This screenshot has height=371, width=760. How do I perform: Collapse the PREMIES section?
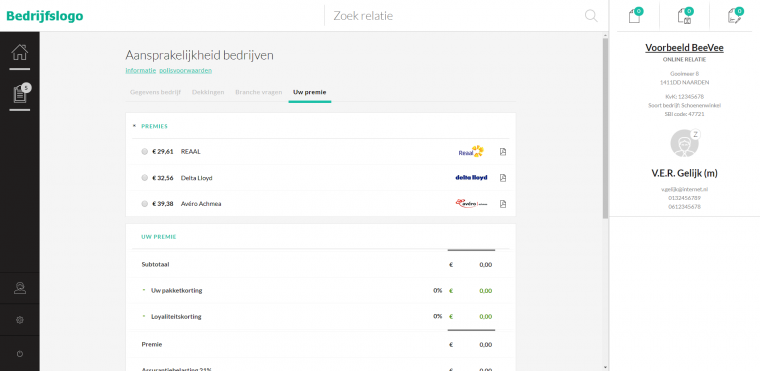pyautogui.click(x=134, y=126)
